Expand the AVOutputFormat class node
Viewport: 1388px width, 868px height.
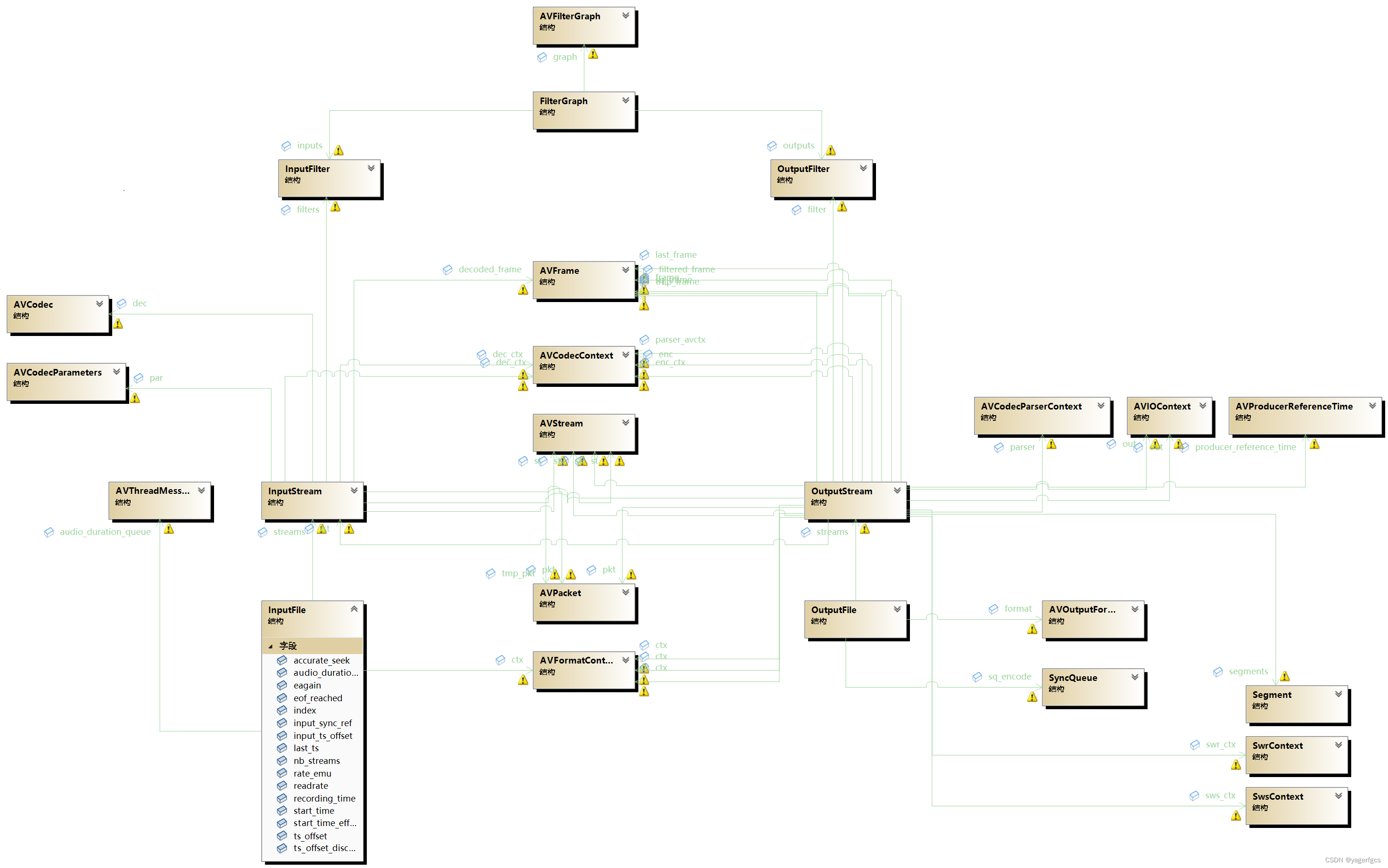1135,609
